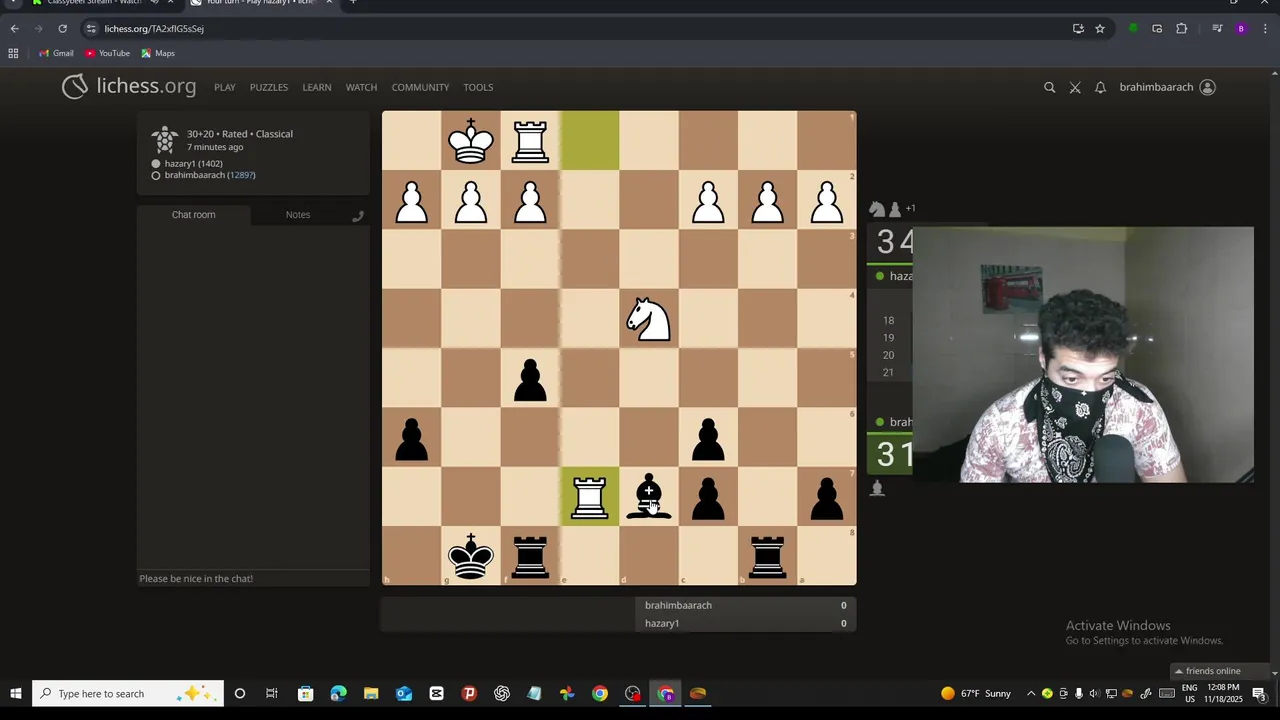Click the browser Back button
Image resolution: width=1280 pixels, height=720 pixels.
point(15,29)
